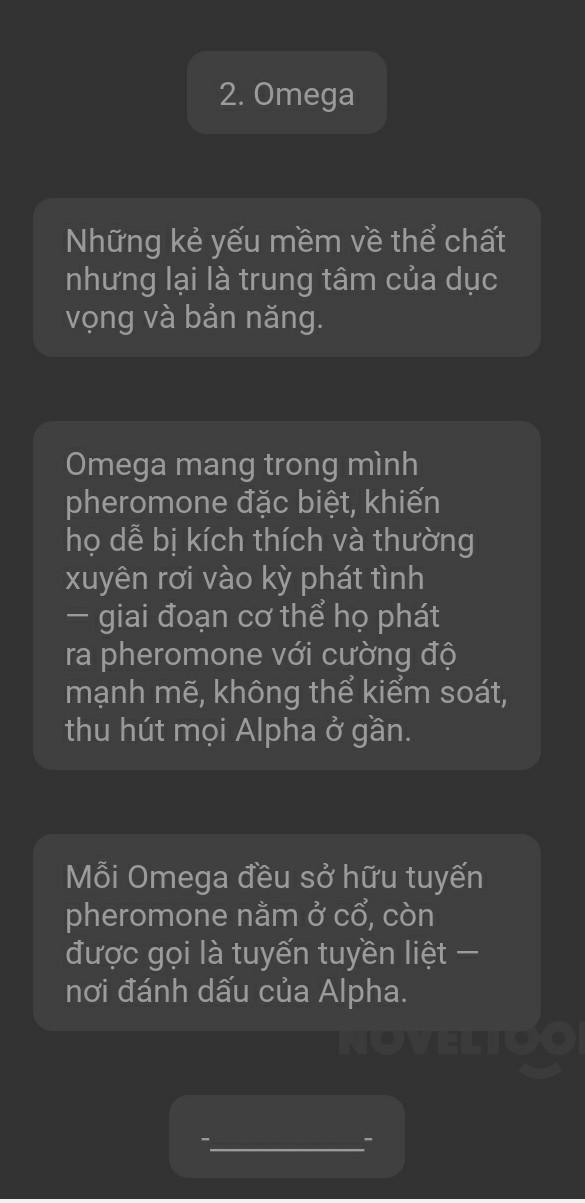Select the "2. Omega" heading bubble

coord(287,93)
